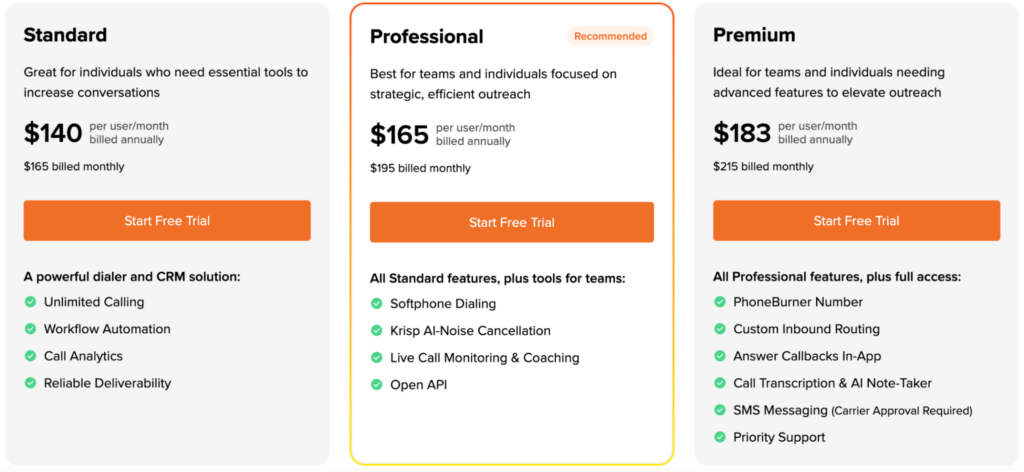Start Free Trial for the Professional plan
The image size is (1024, 472).
tap(511, 222)
